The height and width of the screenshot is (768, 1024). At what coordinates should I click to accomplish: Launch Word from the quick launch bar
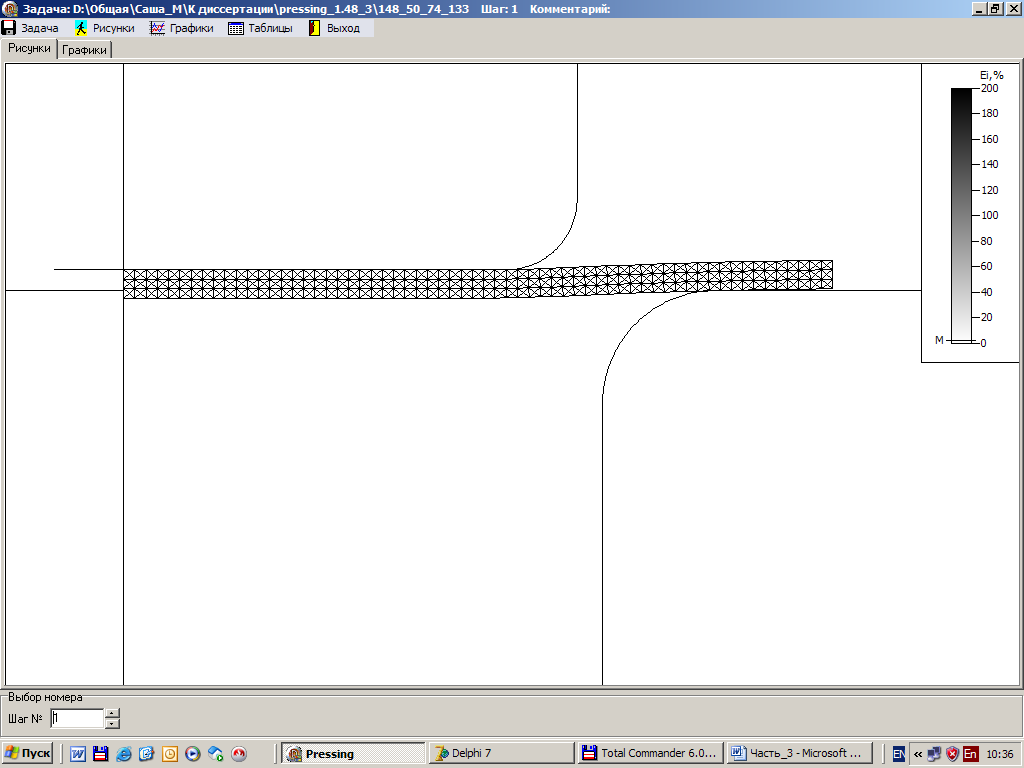(x=78, y=754)
